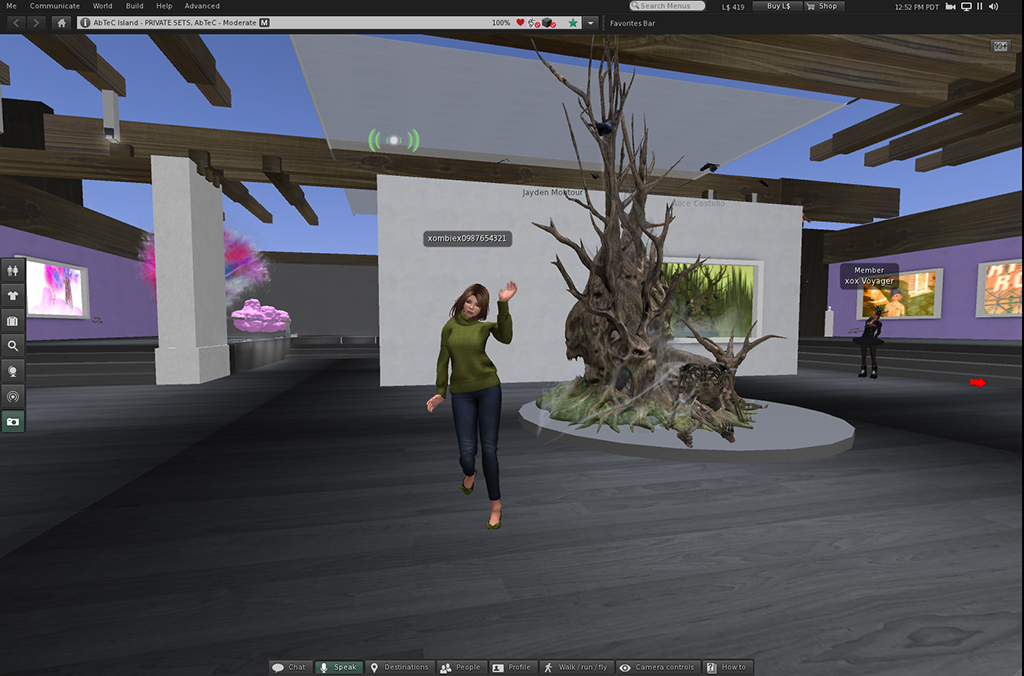Click the Buy L$ button
The height and width of the screenshot is (676, 1024).
[x=777, y=6]
